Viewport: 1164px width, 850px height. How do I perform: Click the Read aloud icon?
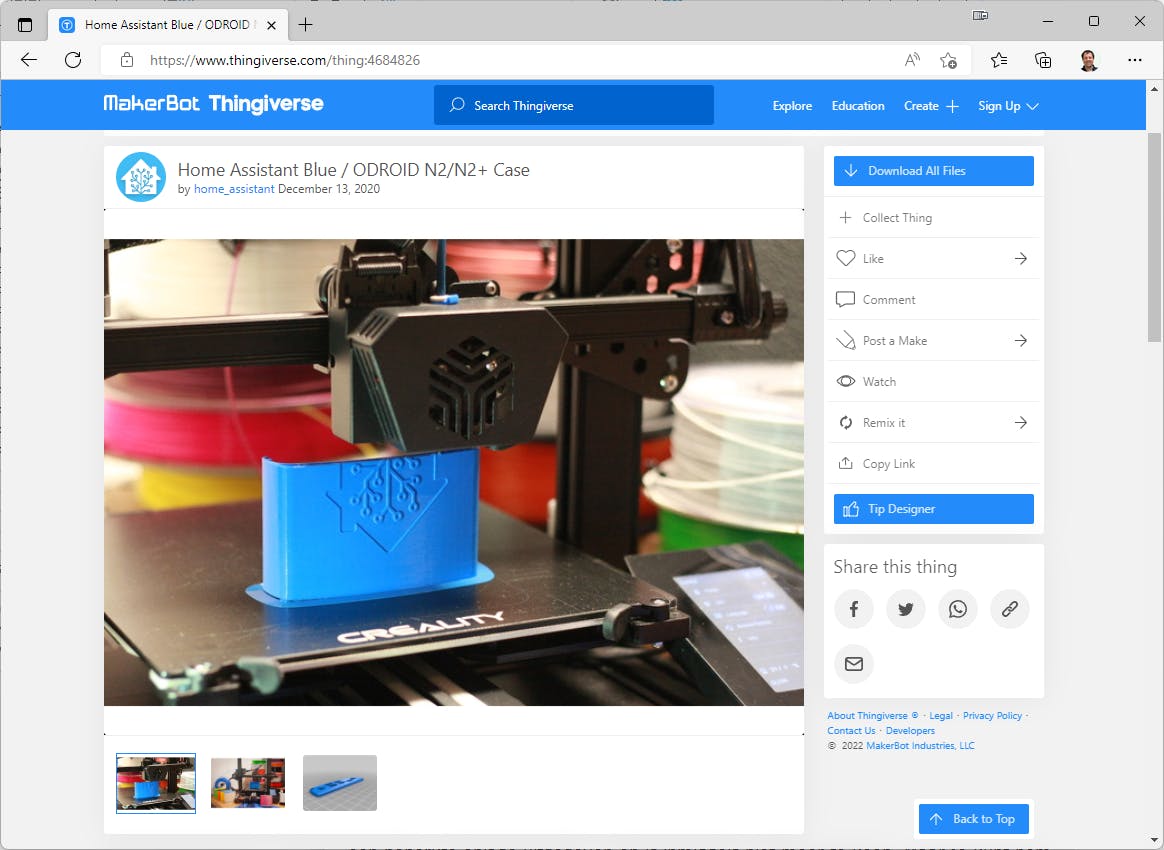click(912, 60)
